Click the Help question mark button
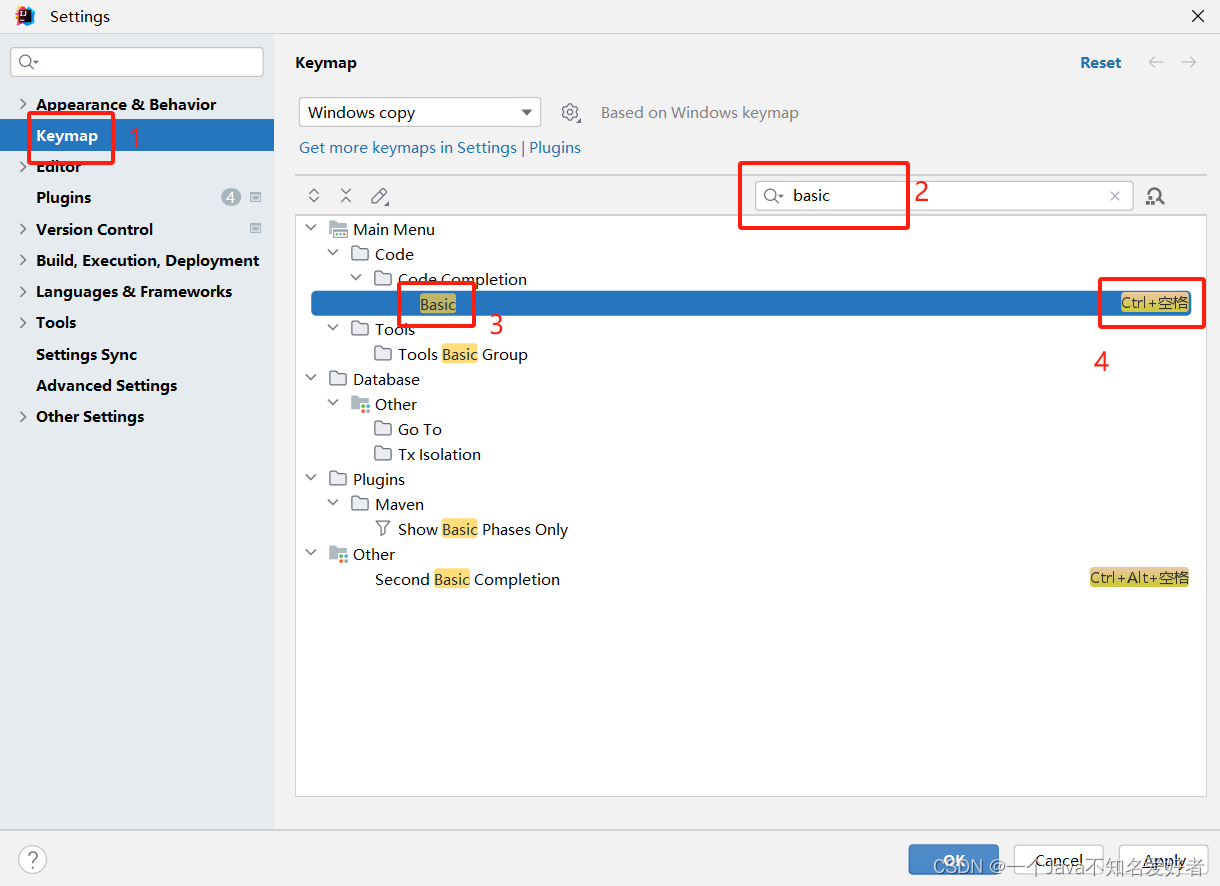The height and width of the screenshot is (886, 1220). [32, 859]
